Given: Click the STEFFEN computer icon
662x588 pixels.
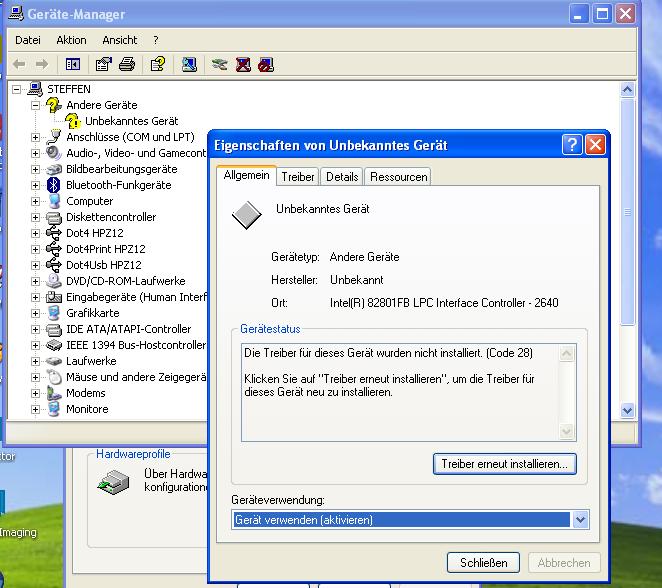Looking at the screenshot, I should 35,89.
